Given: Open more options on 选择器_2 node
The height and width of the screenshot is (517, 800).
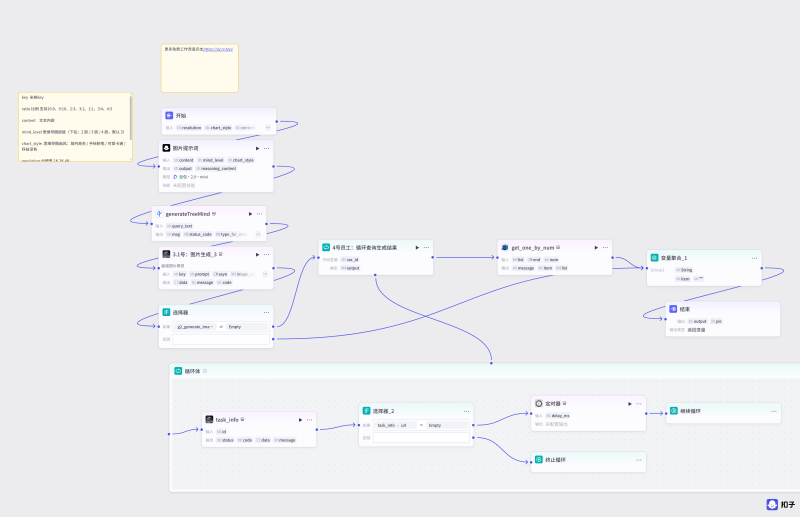Looking at the screenshot, I should [466, 411].
